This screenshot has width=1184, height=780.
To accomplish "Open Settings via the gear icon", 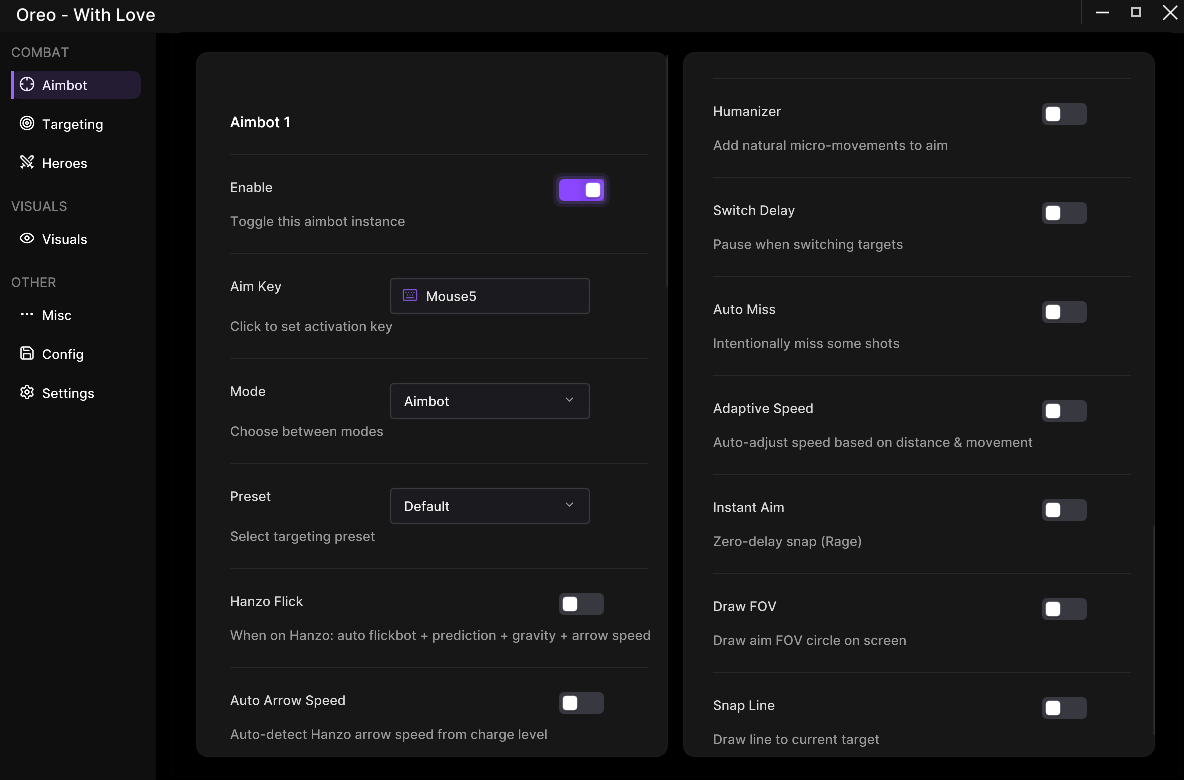I will pyautogui.click(x=27, y=393).
